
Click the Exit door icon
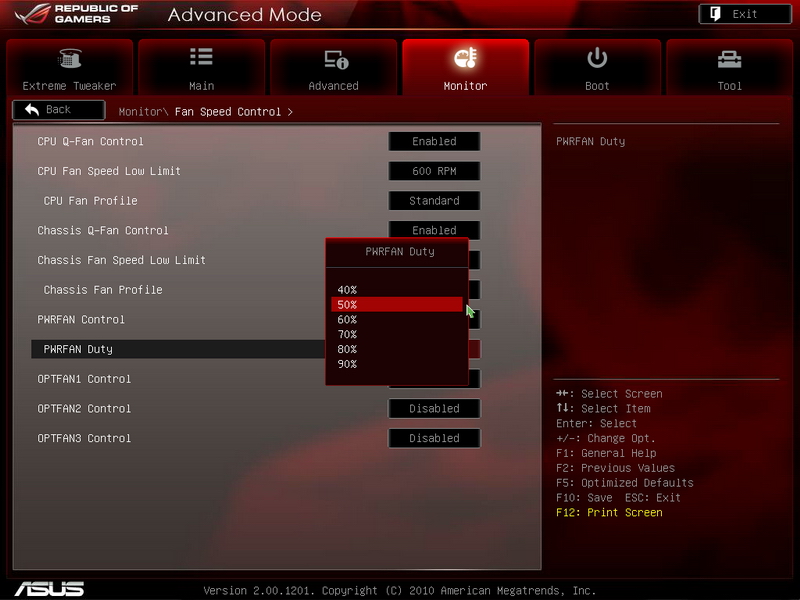pyautogui.click(x=715, y=14)
